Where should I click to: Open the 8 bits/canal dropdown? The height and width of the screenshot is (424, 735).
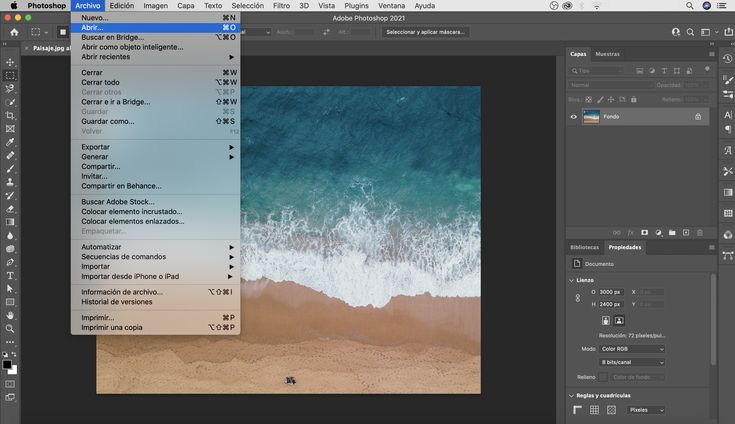coord(631,362)
